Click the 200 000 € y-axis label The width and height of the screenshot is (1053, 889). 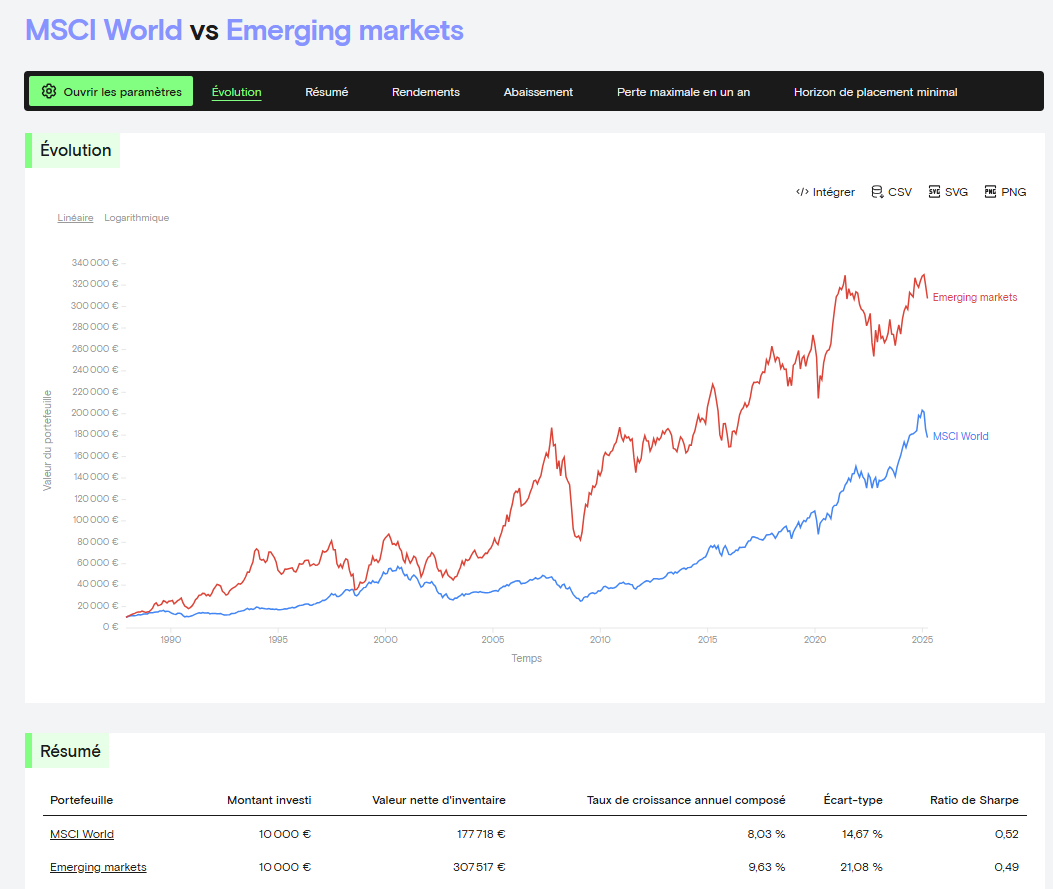coord(95,412)
